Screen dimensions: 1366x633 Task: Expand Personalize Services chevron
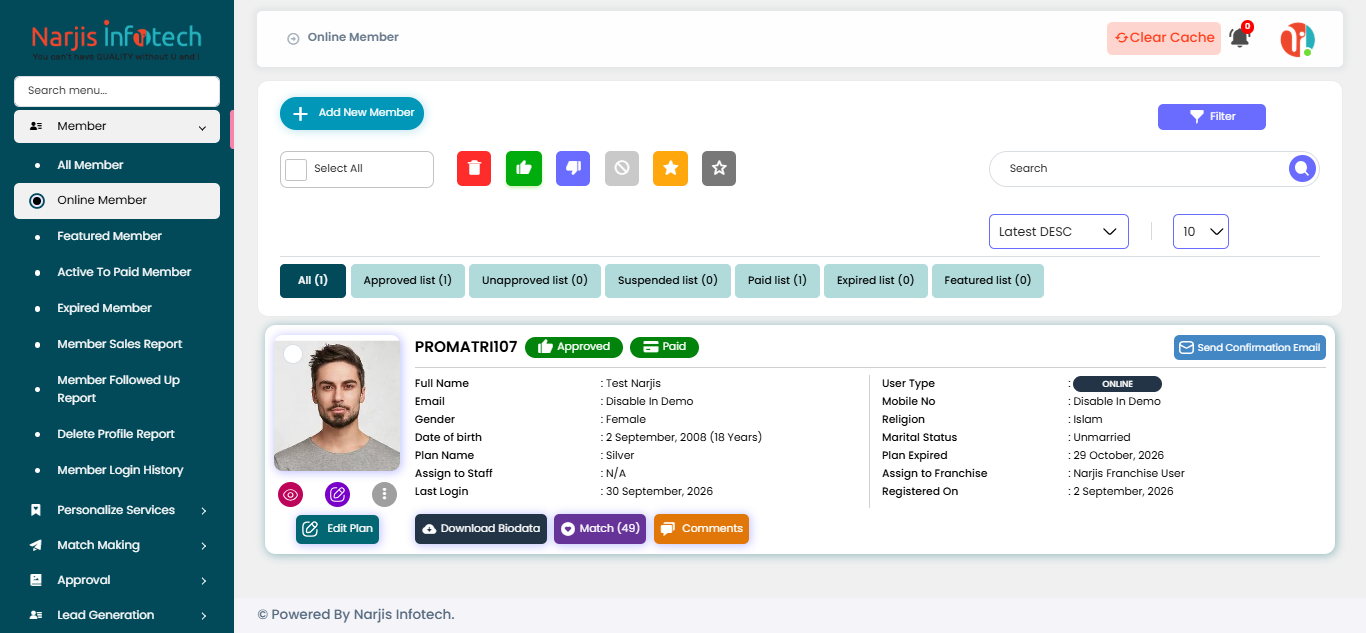click(204, 511)
